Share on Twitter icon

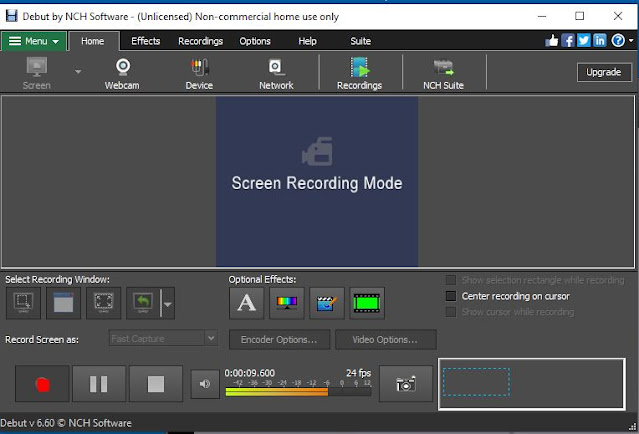click(584, 40)
